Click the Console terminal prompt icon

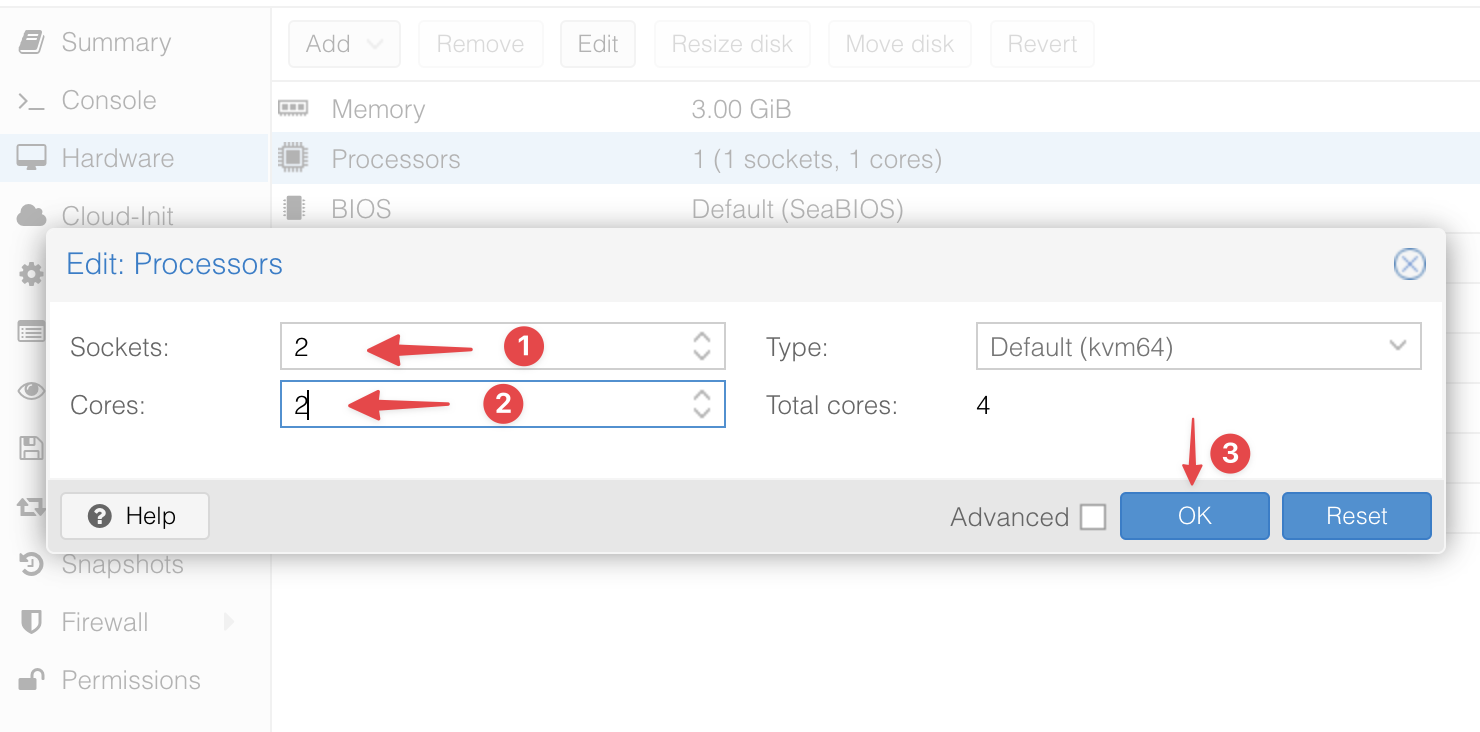pyautogui.click(x=31, y=101)
